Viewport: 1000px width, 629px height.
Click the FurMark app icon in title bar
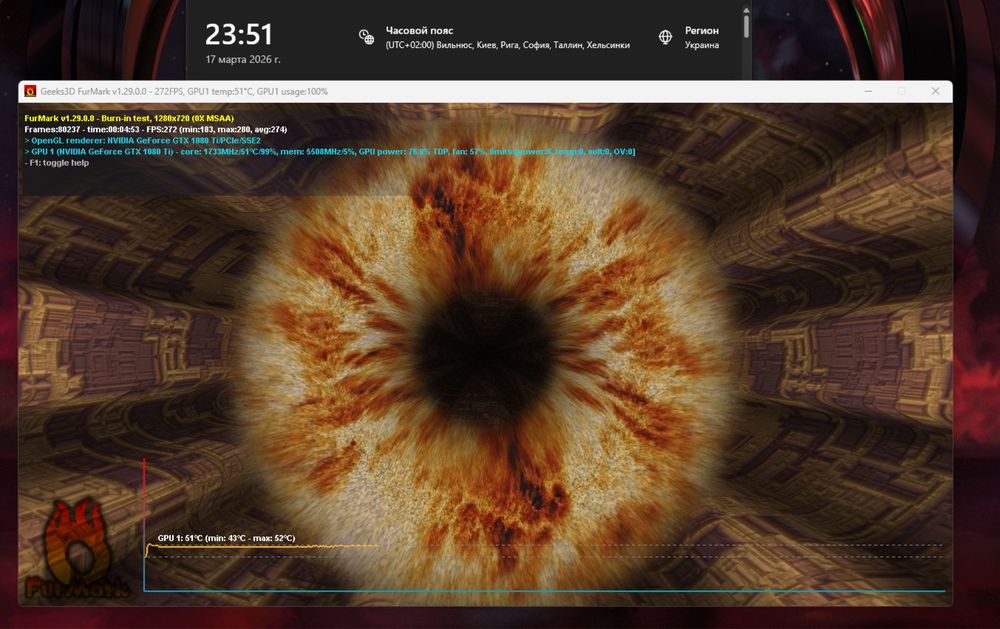[30, 91]
